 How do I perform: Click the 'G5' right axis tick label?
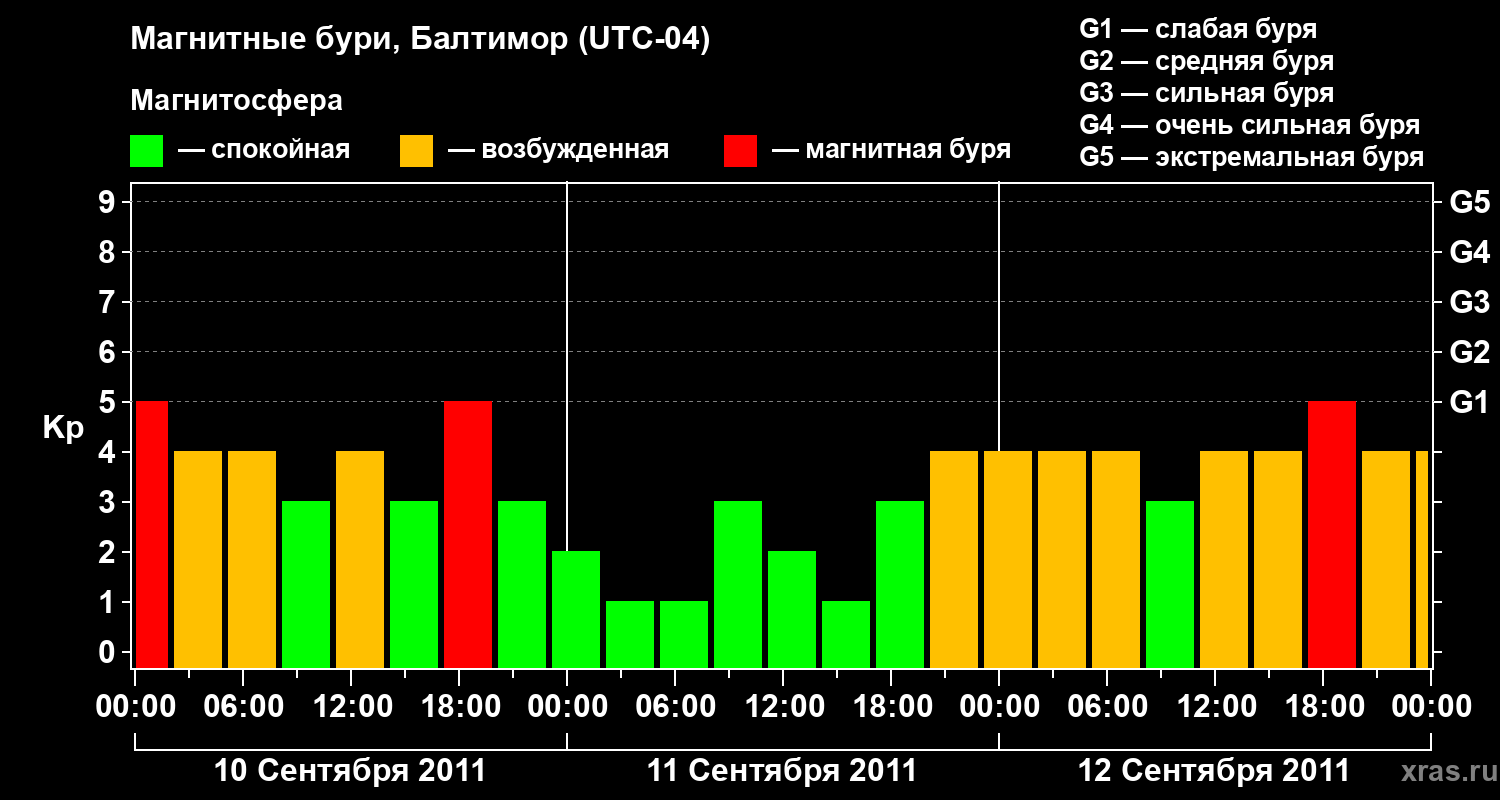[1469, 202]
